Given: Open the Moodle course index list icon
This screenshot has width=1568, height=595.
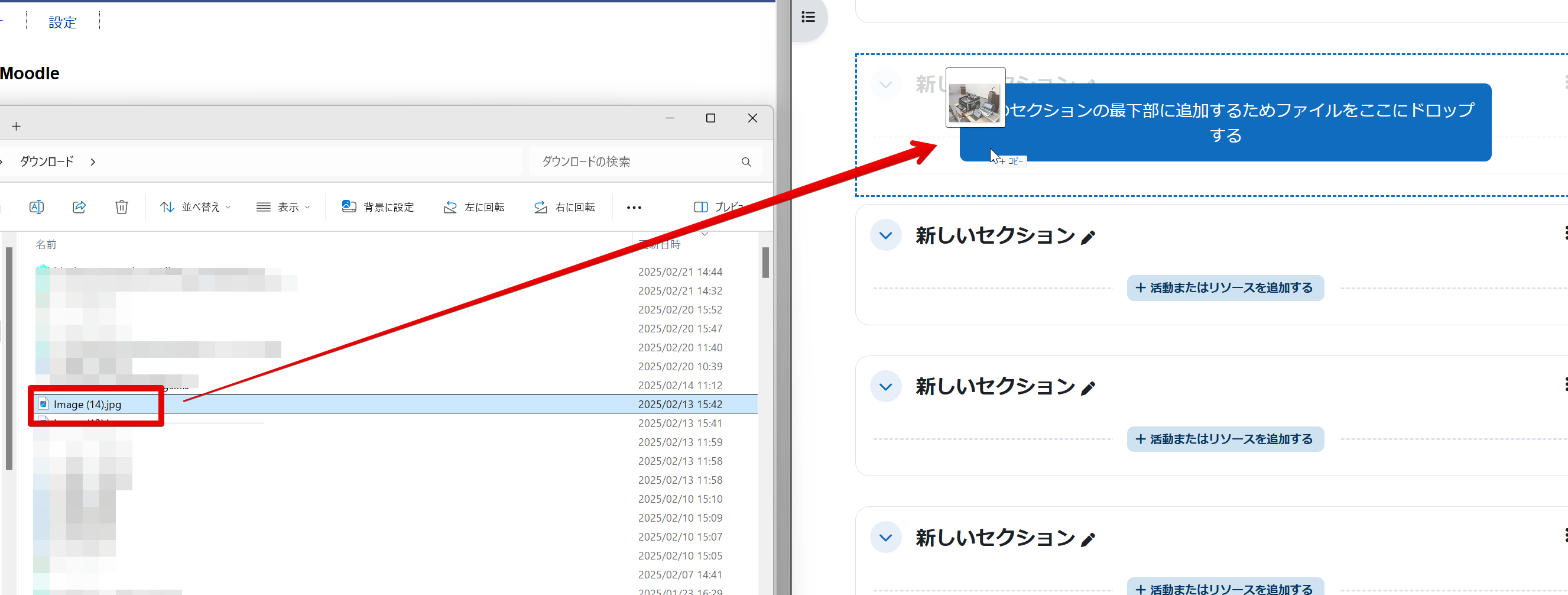Looking at the screenshot, I should tap(808, 17).
